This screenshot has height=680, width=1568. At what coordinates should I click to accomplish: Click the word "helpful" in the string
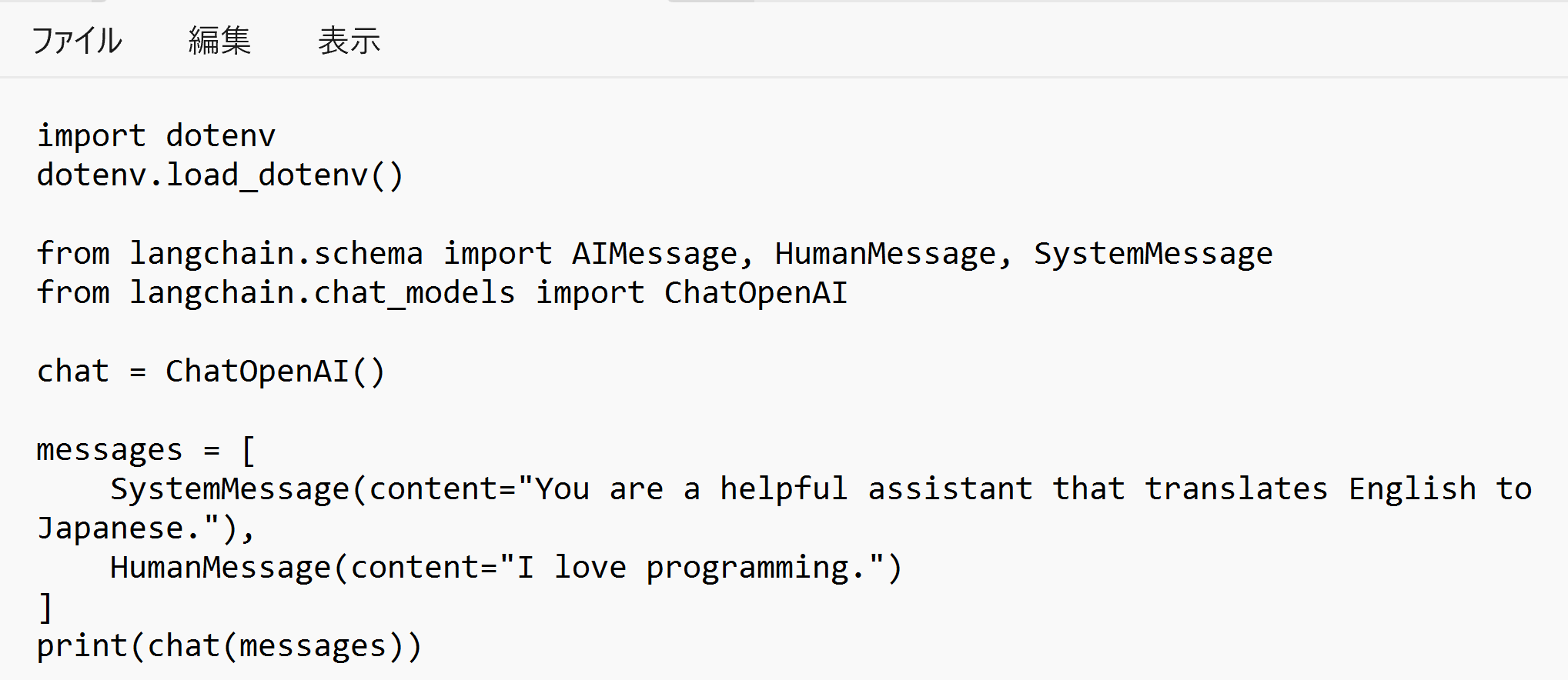click(x=783, y=489)
